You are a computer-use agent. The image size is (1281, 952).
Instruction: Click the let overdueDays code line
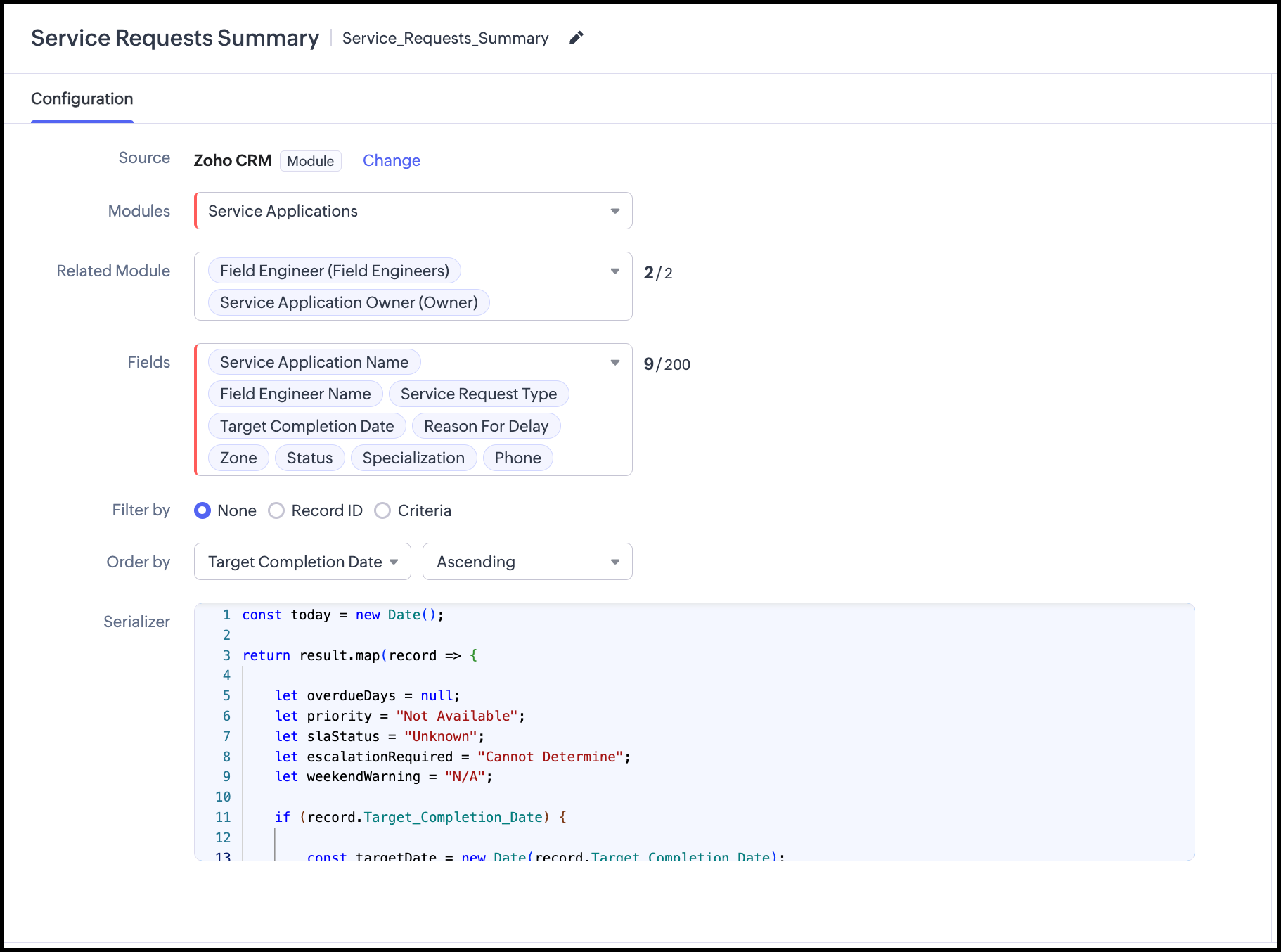368,695
